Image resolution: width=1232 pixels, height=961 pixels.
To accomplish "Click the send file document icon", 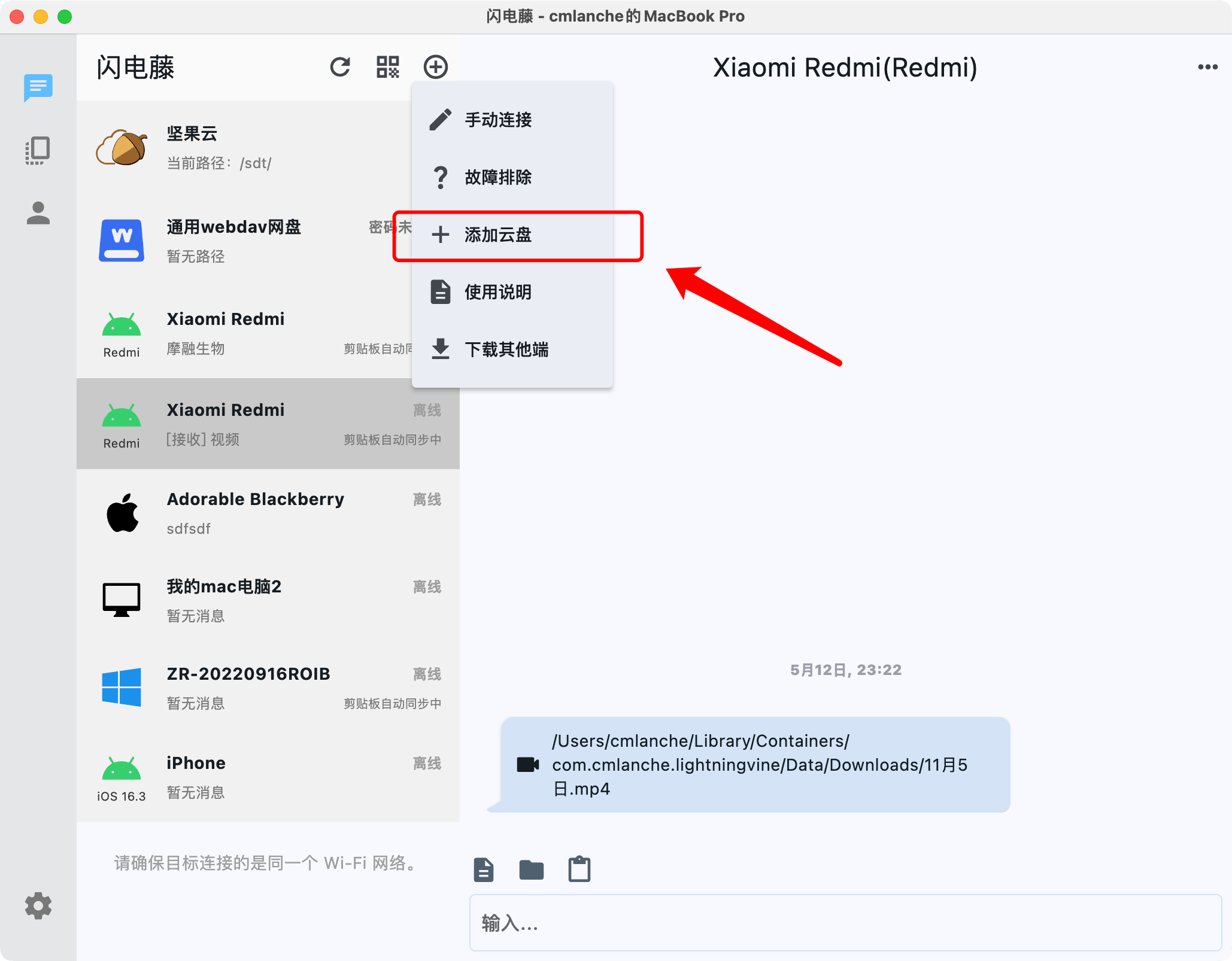I will click(484, 869).
